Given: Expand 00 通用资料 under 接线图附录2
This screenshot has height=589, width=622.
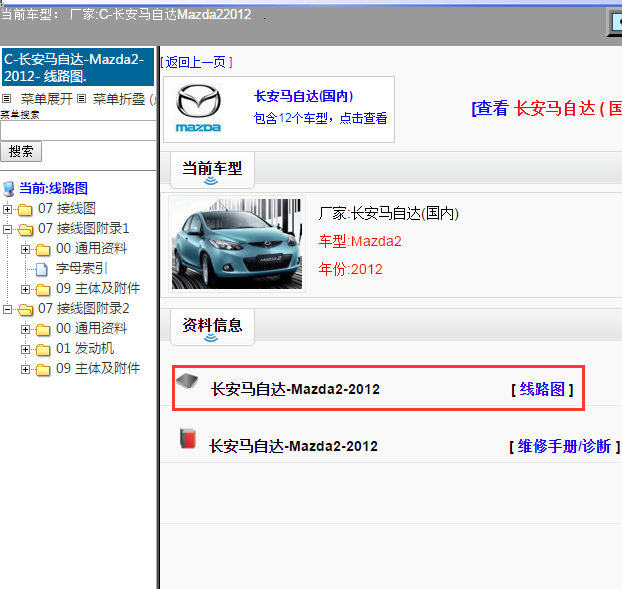Looking at the screenshot, I should (x=25, y=329).
